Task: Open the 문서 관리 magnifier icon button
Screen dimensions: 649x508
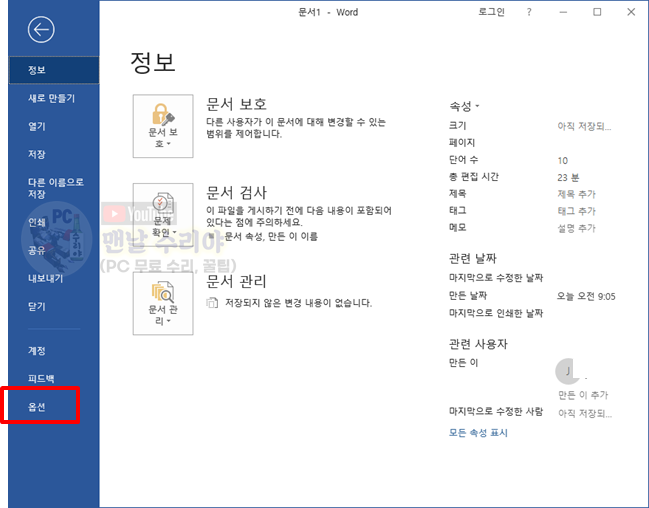Action: click(x=163, y=303)
